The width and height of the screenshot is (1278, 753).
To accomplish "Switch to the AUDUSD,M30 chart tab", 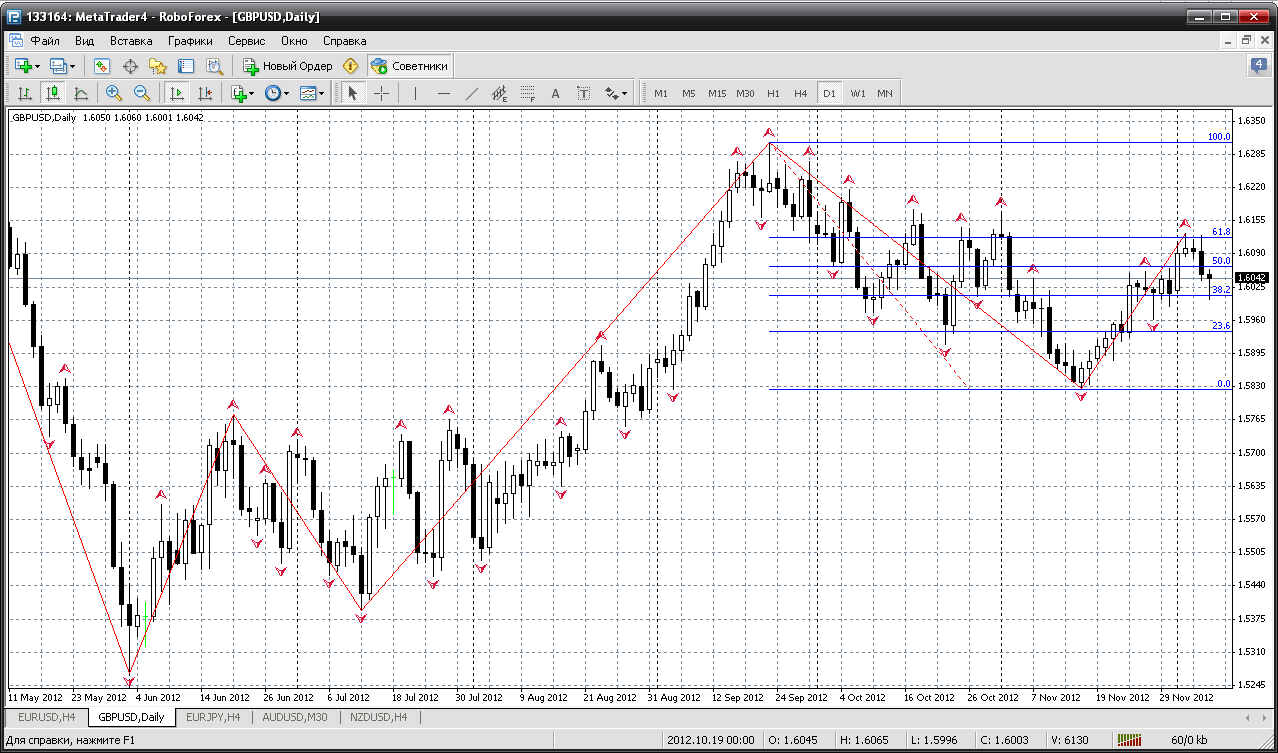I will tap(295, 717).
